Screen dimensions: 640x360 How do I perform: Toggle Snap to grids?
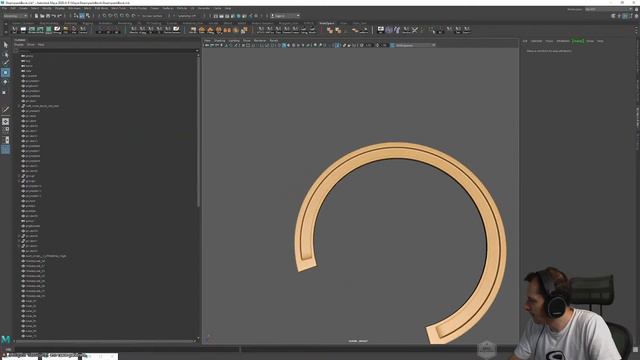pos(104,16)
